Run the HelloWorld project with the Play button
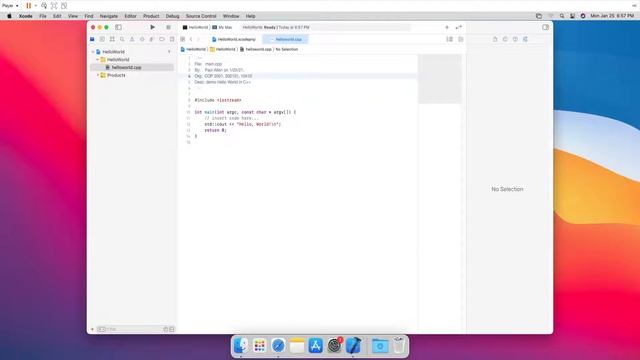640x360 pixels. click(152, 27)
